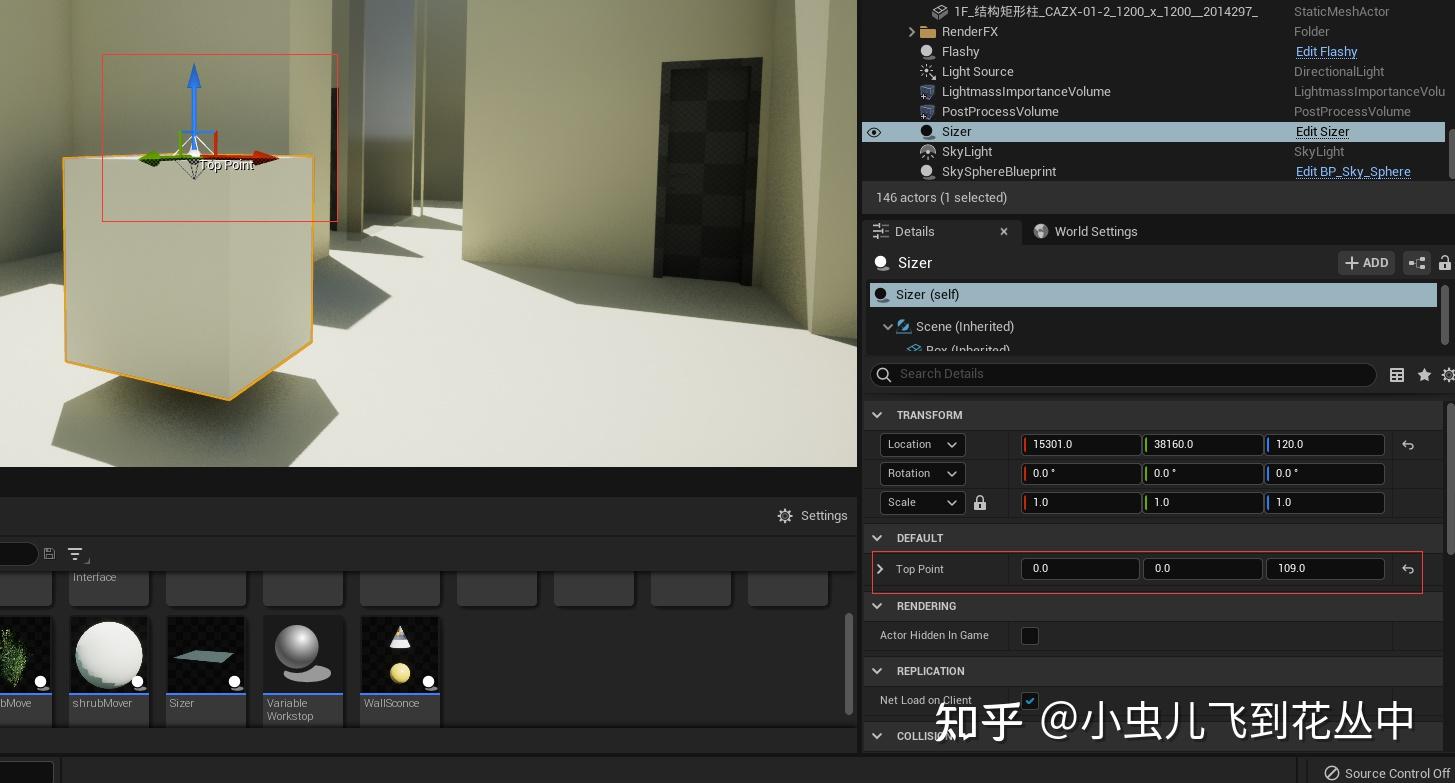
Task: Click the browse-to-hierarchy icon beside ADD
Action: pos(1417,262)
